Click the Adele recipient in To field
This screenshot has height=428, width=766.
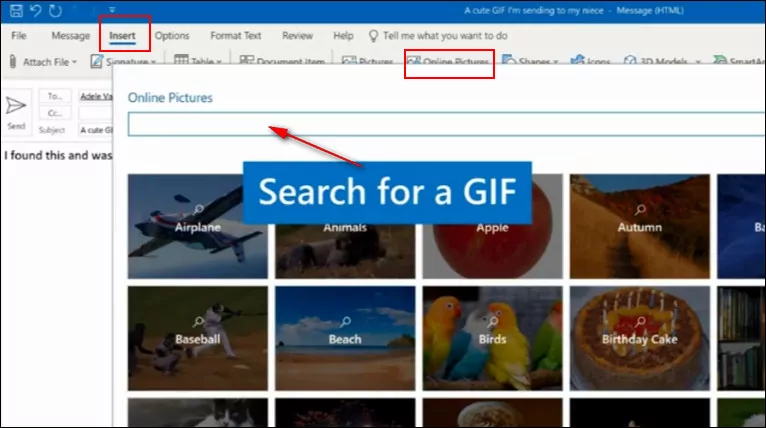pyautogui.click(x=96, y=96)
